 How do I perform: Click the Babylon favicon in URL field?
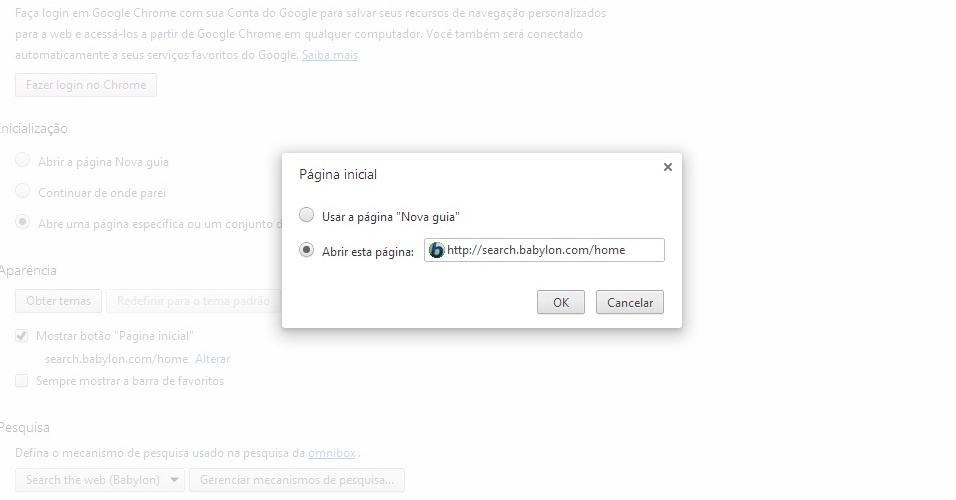pyautogui.click(x=437, y=250)
